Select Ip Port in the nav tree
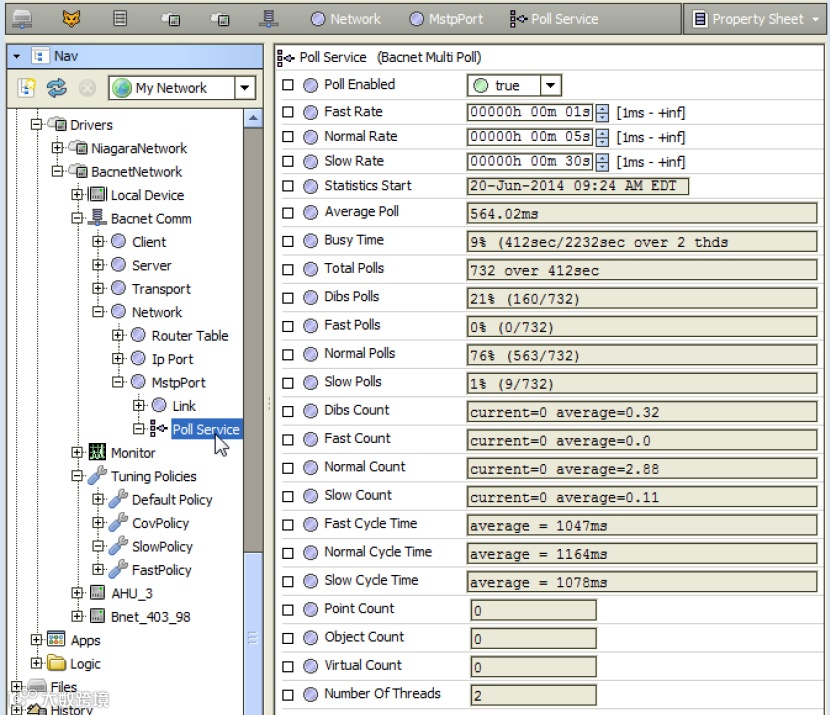 pos(172,359)
